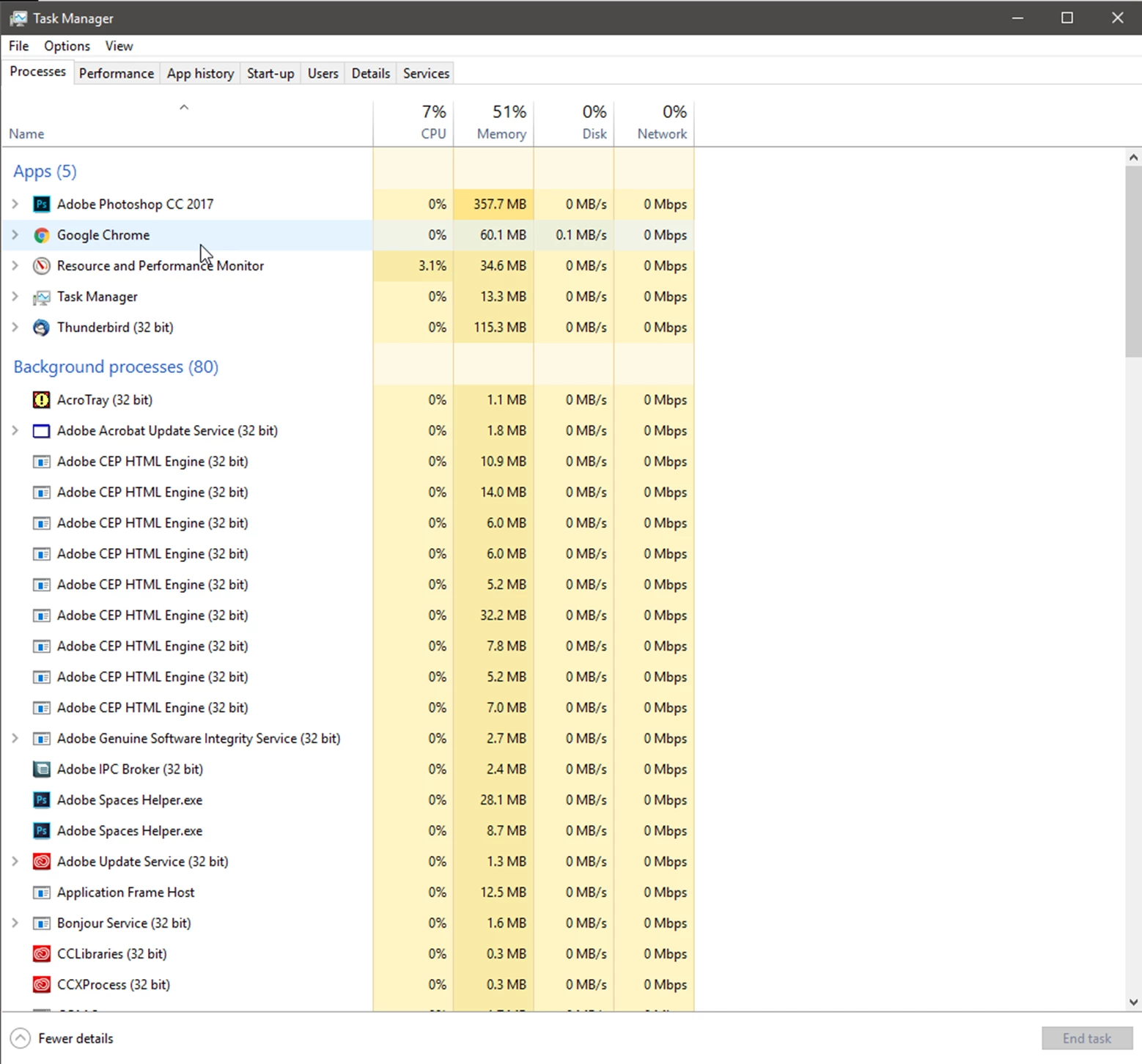Switch to the Performance tab
The width and height of the screenshot is (1142, 1064).
point(117,73)
